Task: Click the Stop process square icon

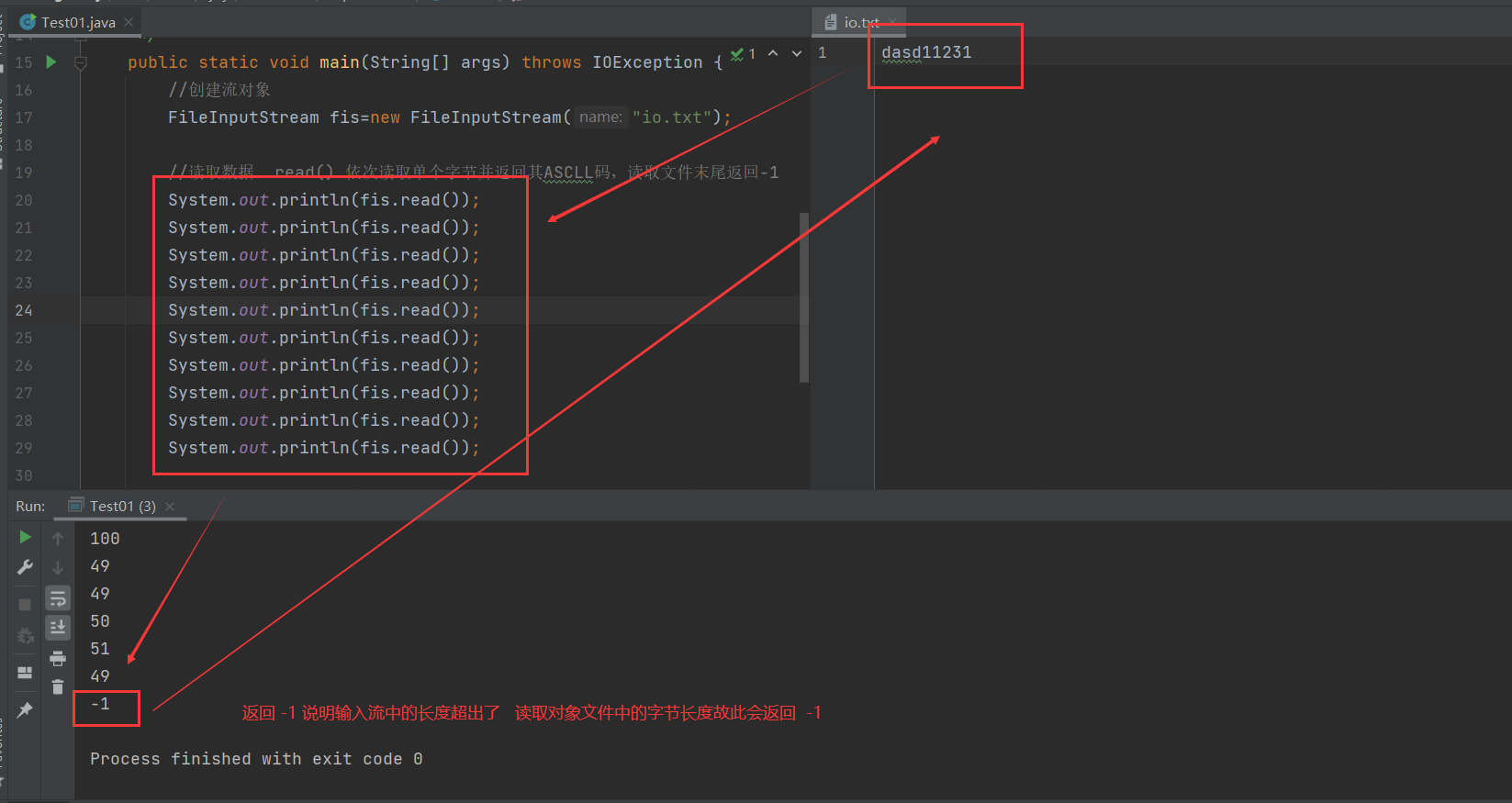Action: [25, 605]
